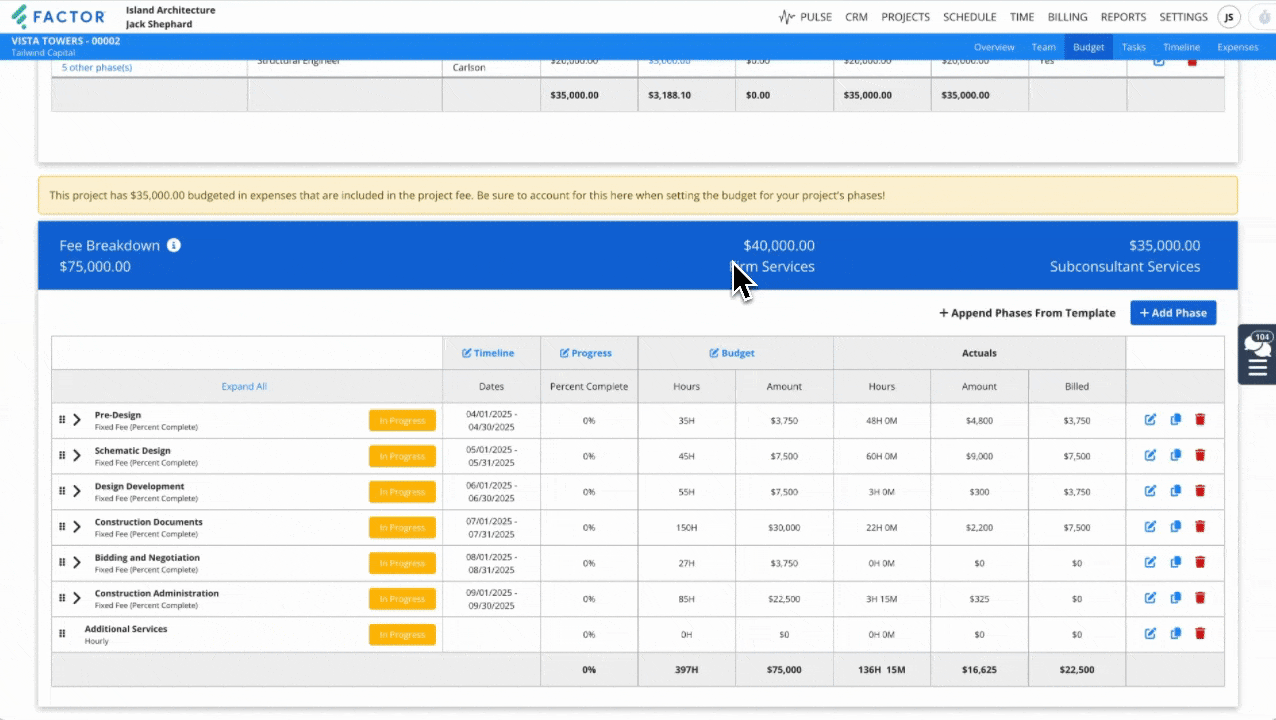
Task: Open the Billing menu
Action: 1067,17
